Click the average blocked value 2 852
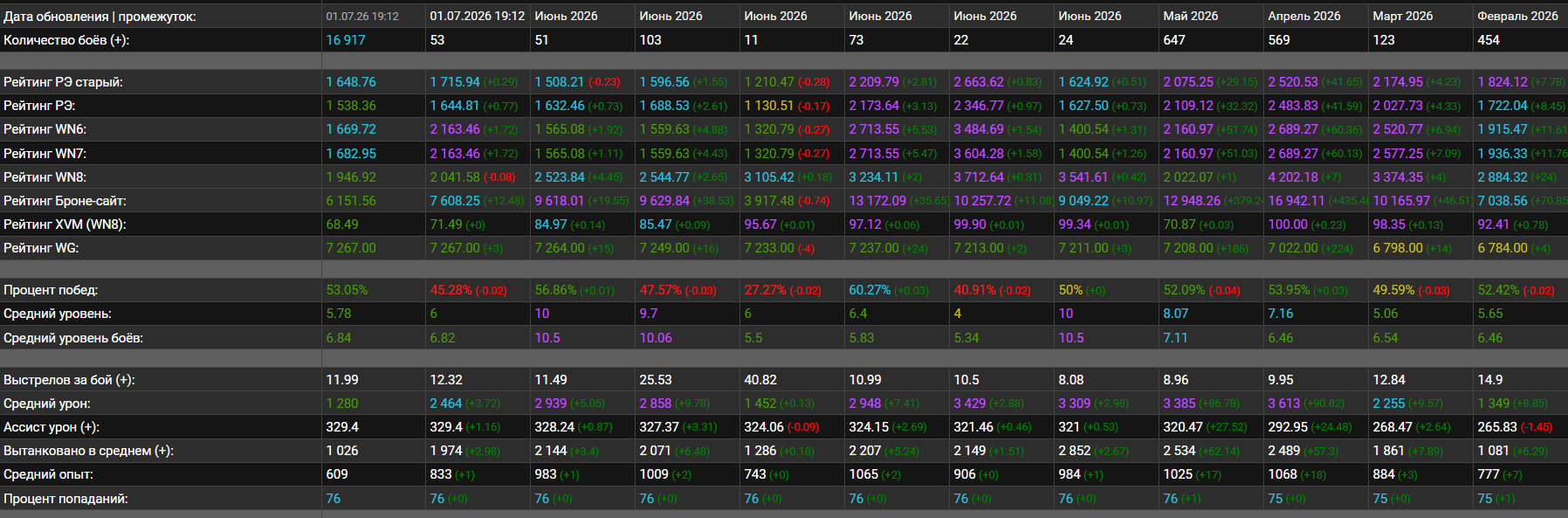1568x518 pixels. (1074, 450)
